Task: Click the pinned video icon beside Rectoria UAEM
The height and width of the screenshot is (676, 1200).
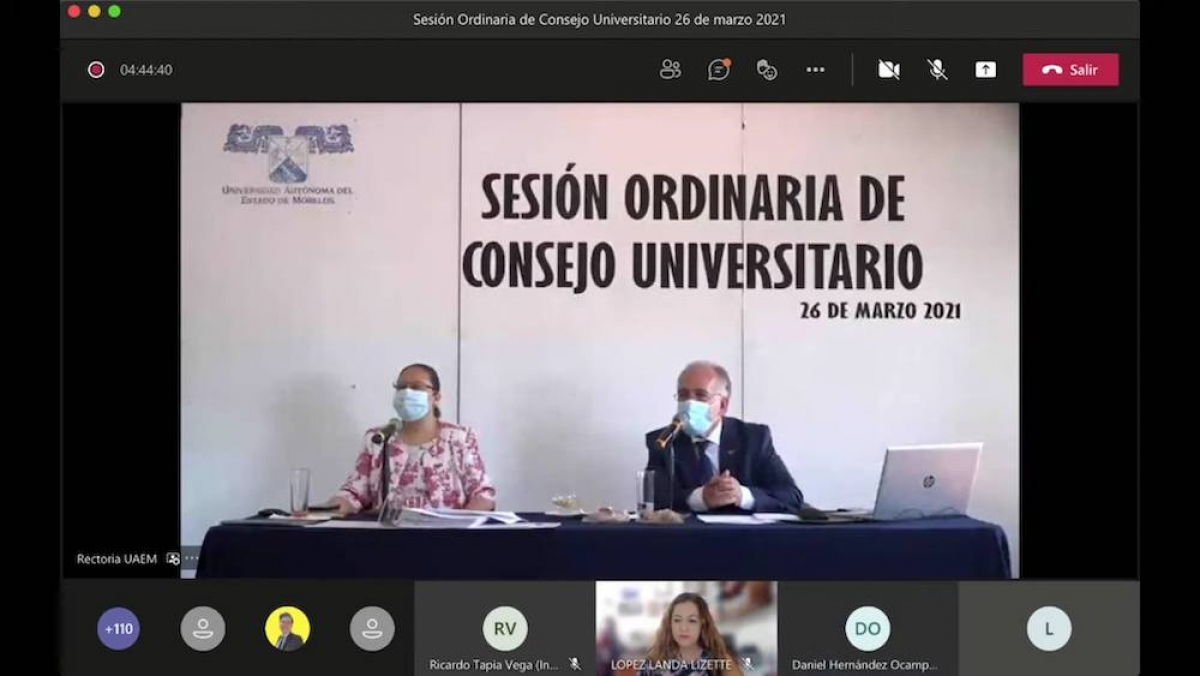Action: coord(173,559)
